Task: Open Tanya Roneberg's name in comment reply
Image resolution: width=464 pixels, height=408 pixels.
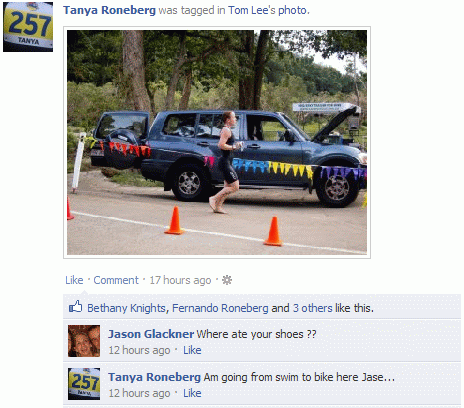Action: coord(154,377)
